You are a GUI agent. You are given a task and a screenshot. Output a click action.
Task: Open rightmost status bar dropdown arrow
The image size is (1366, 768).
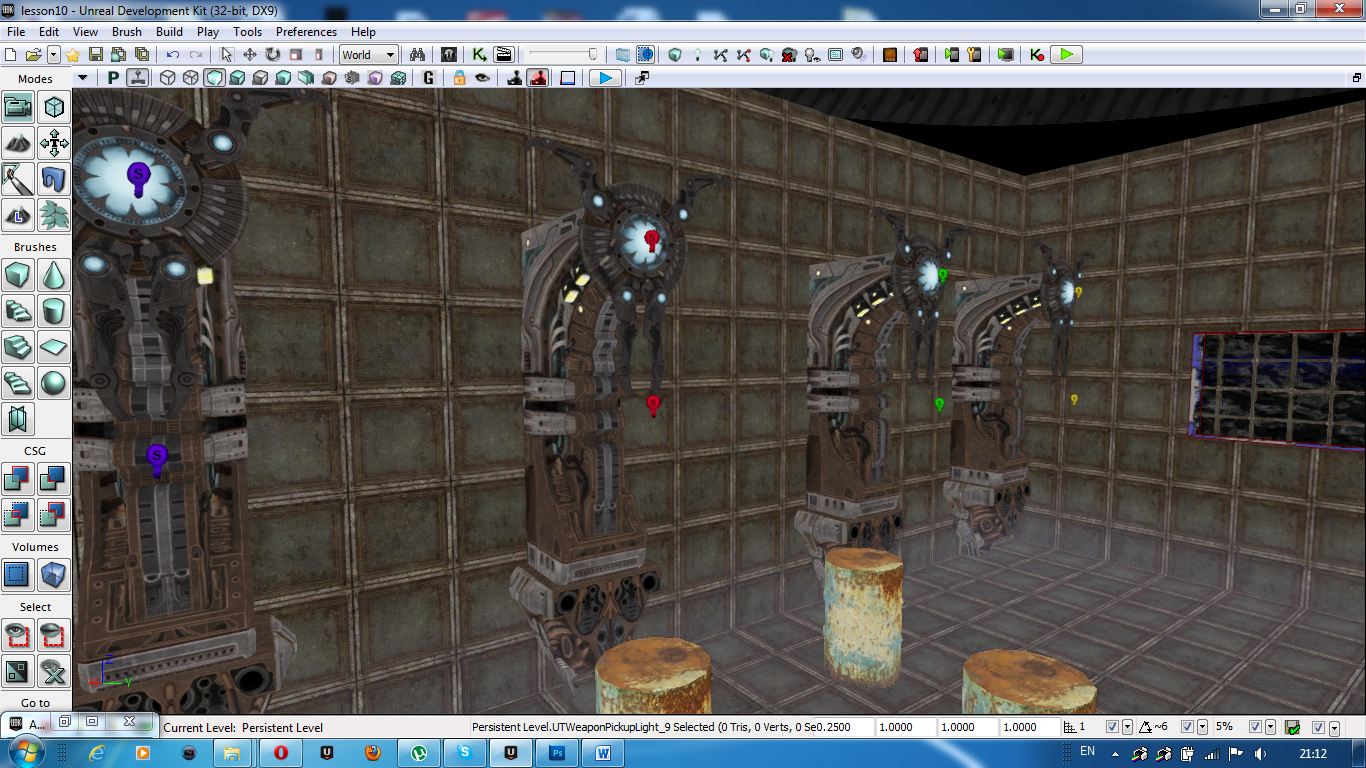(1335, 727)
